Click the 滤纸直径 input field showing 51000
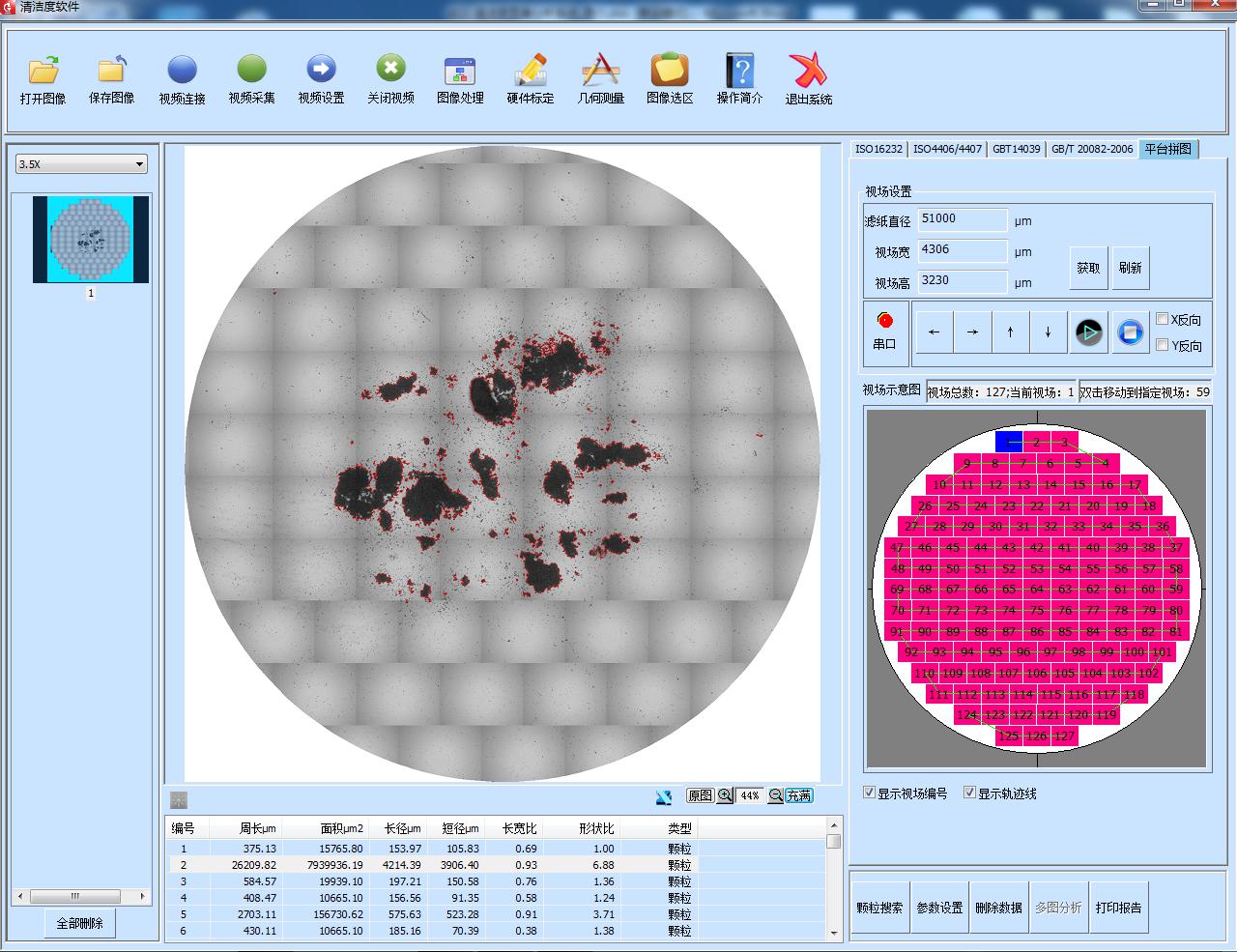Viewport: 1237px width, 952px height. (962, 219)
